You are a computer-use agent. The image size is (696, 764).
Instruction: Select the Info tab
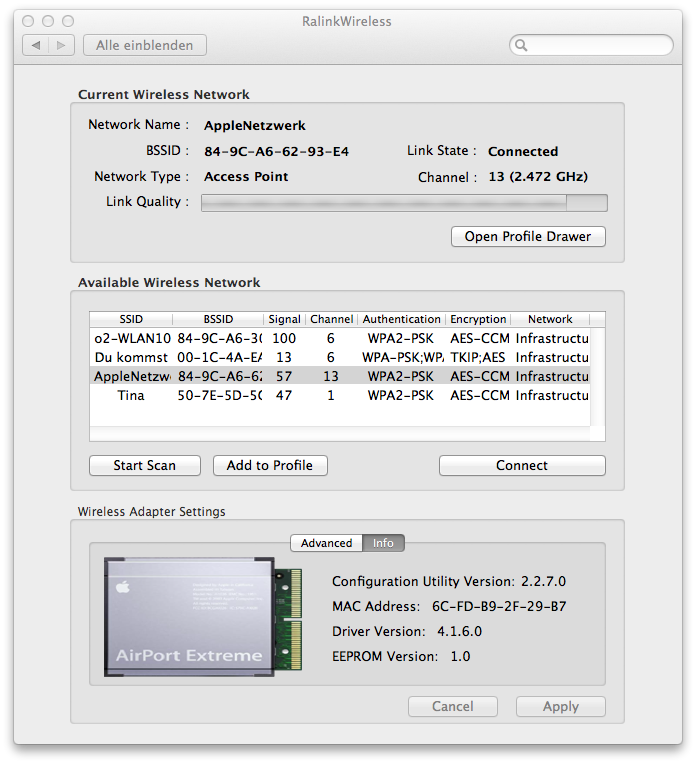(383, 543)
